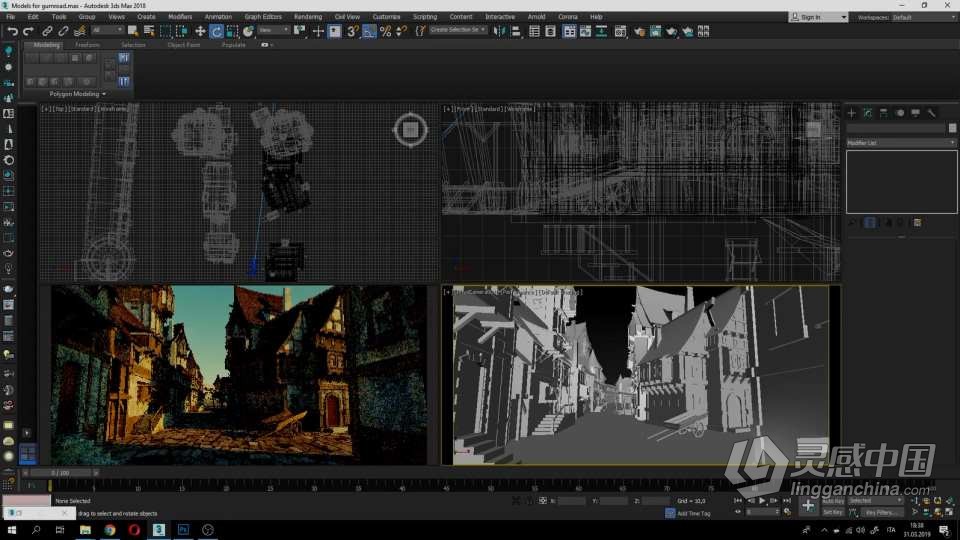Open the Sign In dropdown

(818, 17)
